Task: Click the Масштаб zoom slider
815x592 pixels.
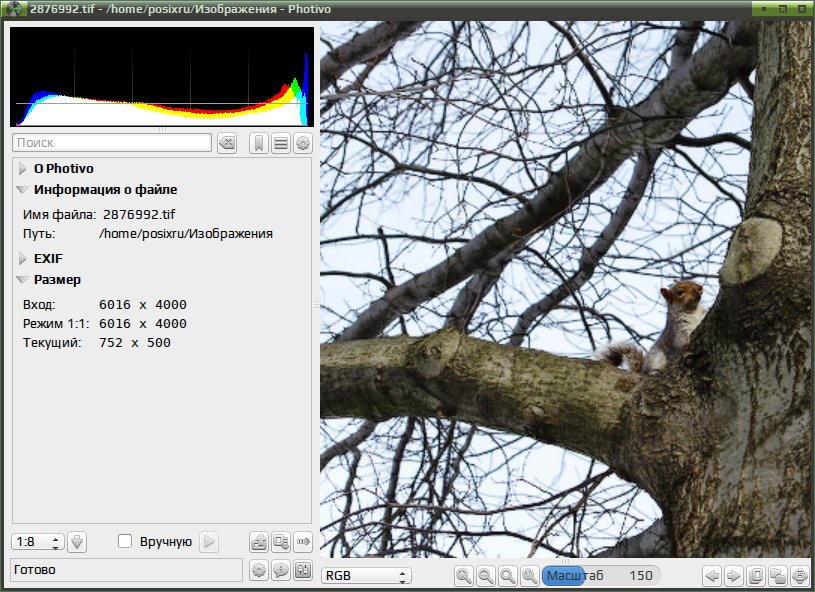Action: (601, 575)
